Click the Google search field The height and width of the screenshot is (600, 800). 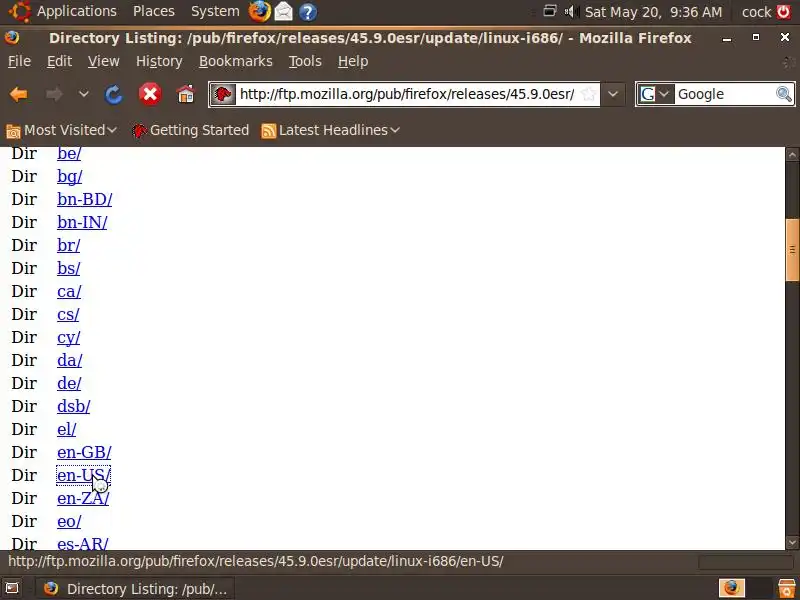pyautogui.click(x=723, y=94)
